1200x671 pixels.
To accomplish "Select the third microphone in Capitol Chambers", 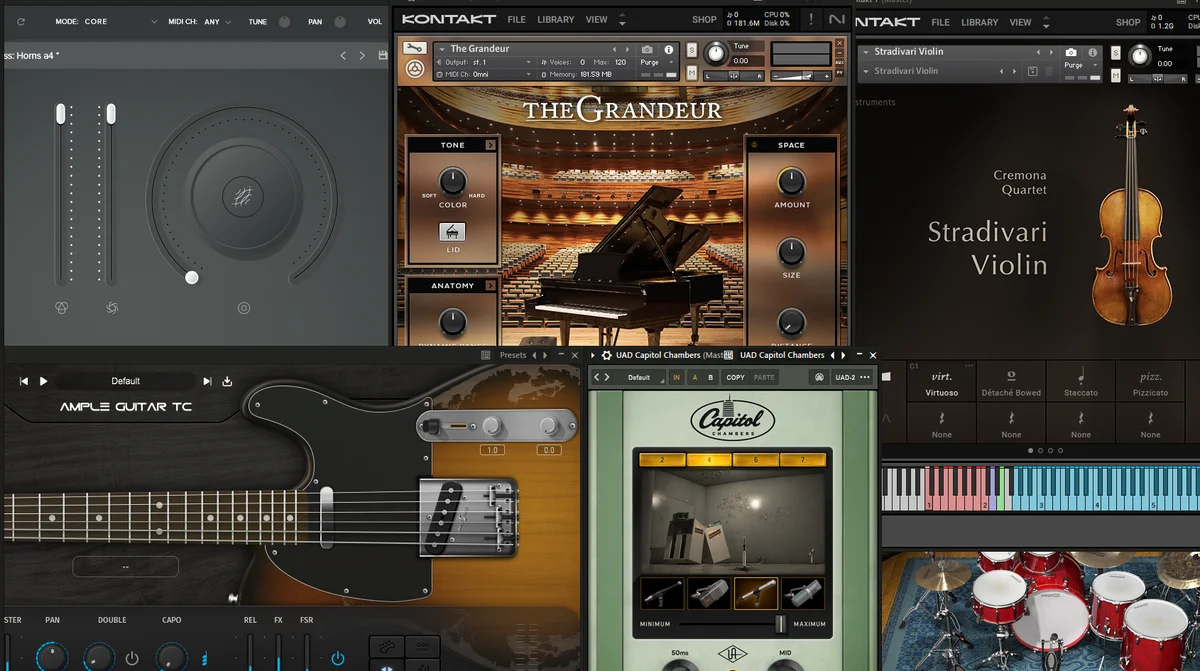I will 755,593.
